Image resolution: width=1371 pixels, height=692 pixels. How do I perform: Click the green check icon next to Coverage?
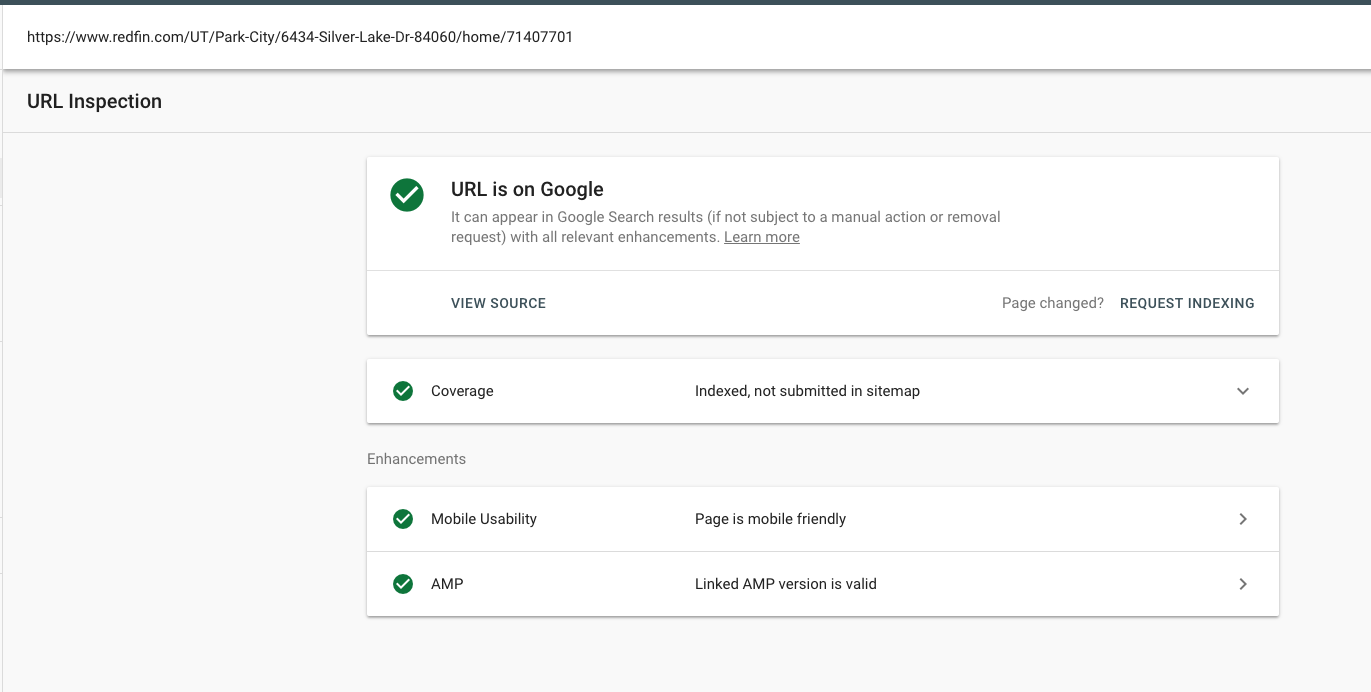[403, 391]
